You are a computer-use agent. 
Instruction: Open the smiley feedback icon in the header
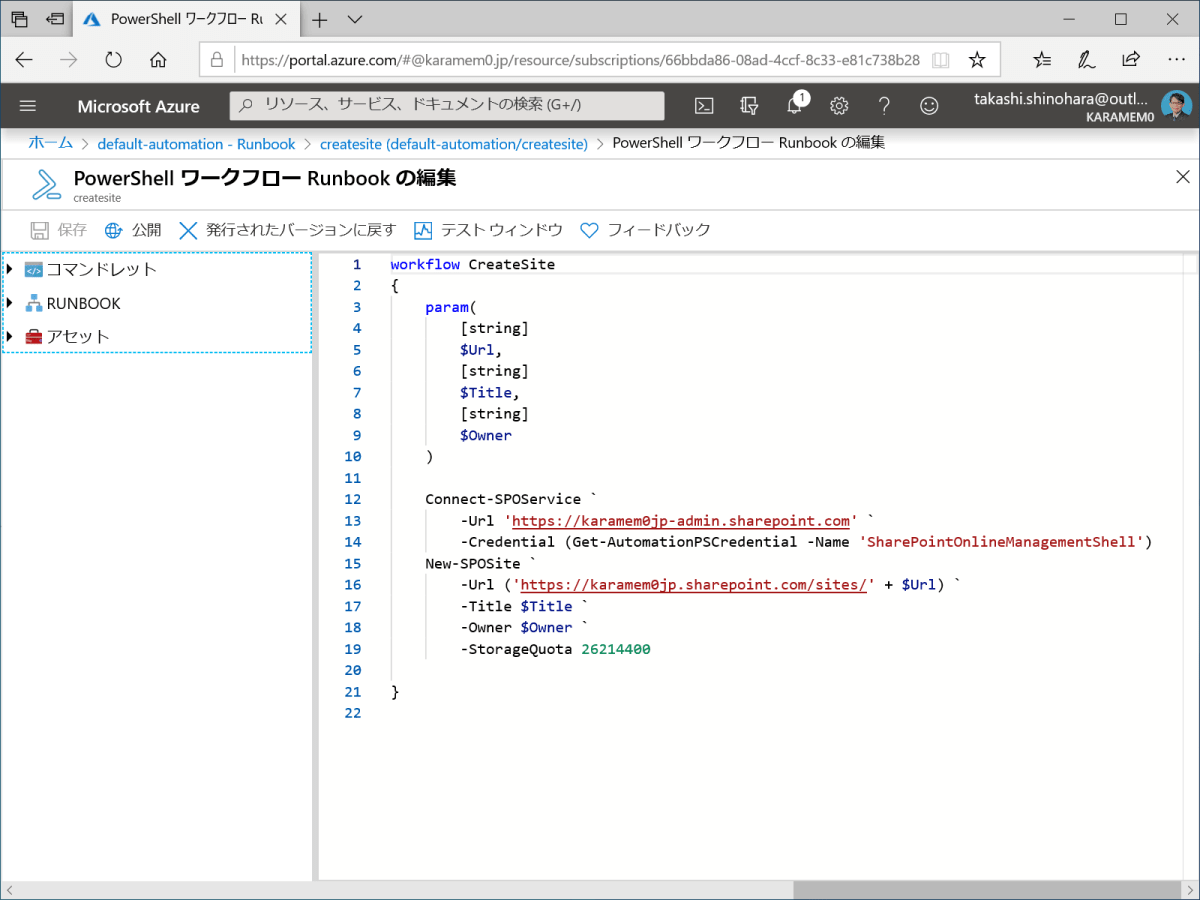pos(930,106)
